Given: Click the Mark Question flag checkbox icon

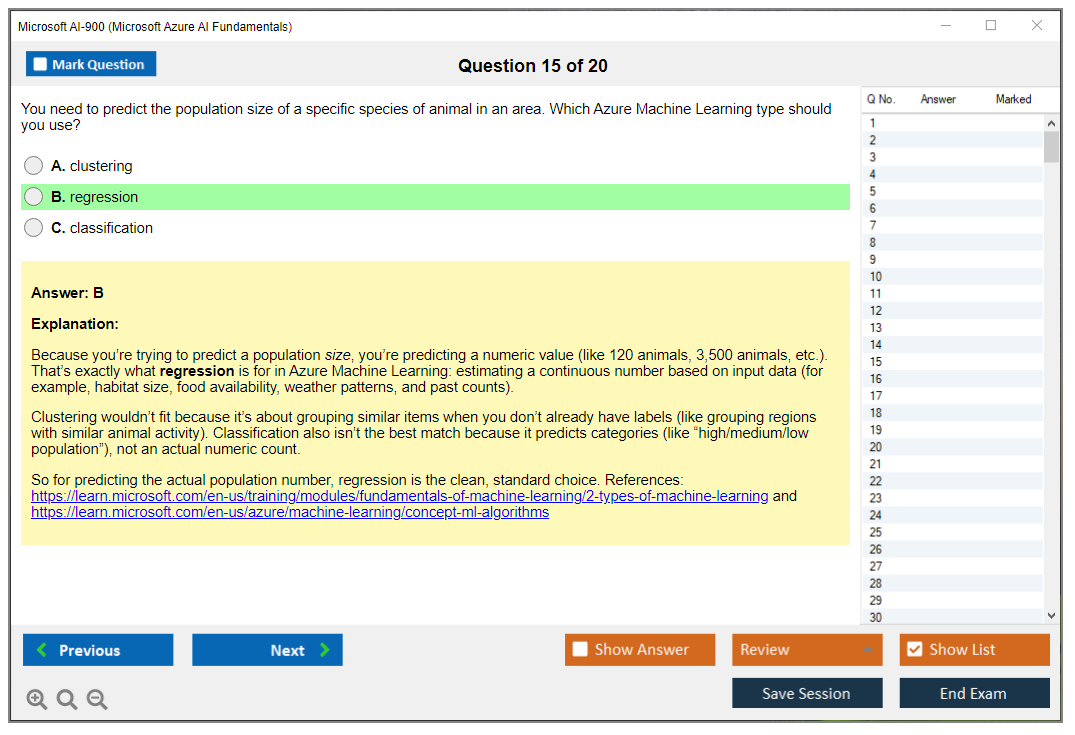Looking at the screenshot, I should pyautogui.click(x=39, y=63).
